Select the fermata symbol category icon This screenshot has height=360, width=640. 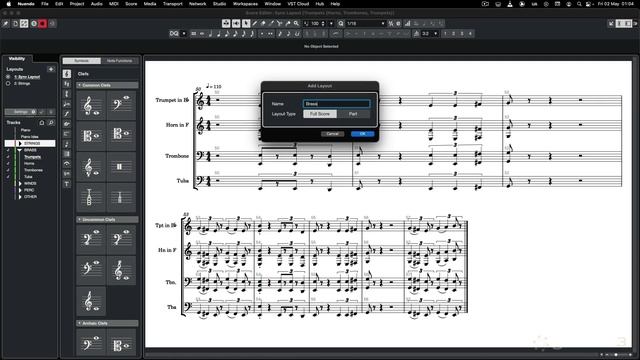[67, 164]
